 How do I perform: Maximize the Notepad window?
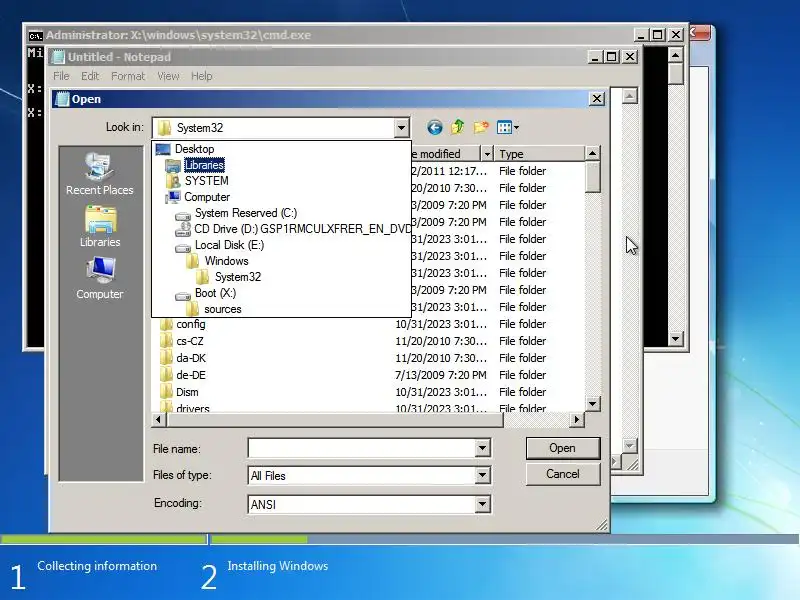[611, 56]
